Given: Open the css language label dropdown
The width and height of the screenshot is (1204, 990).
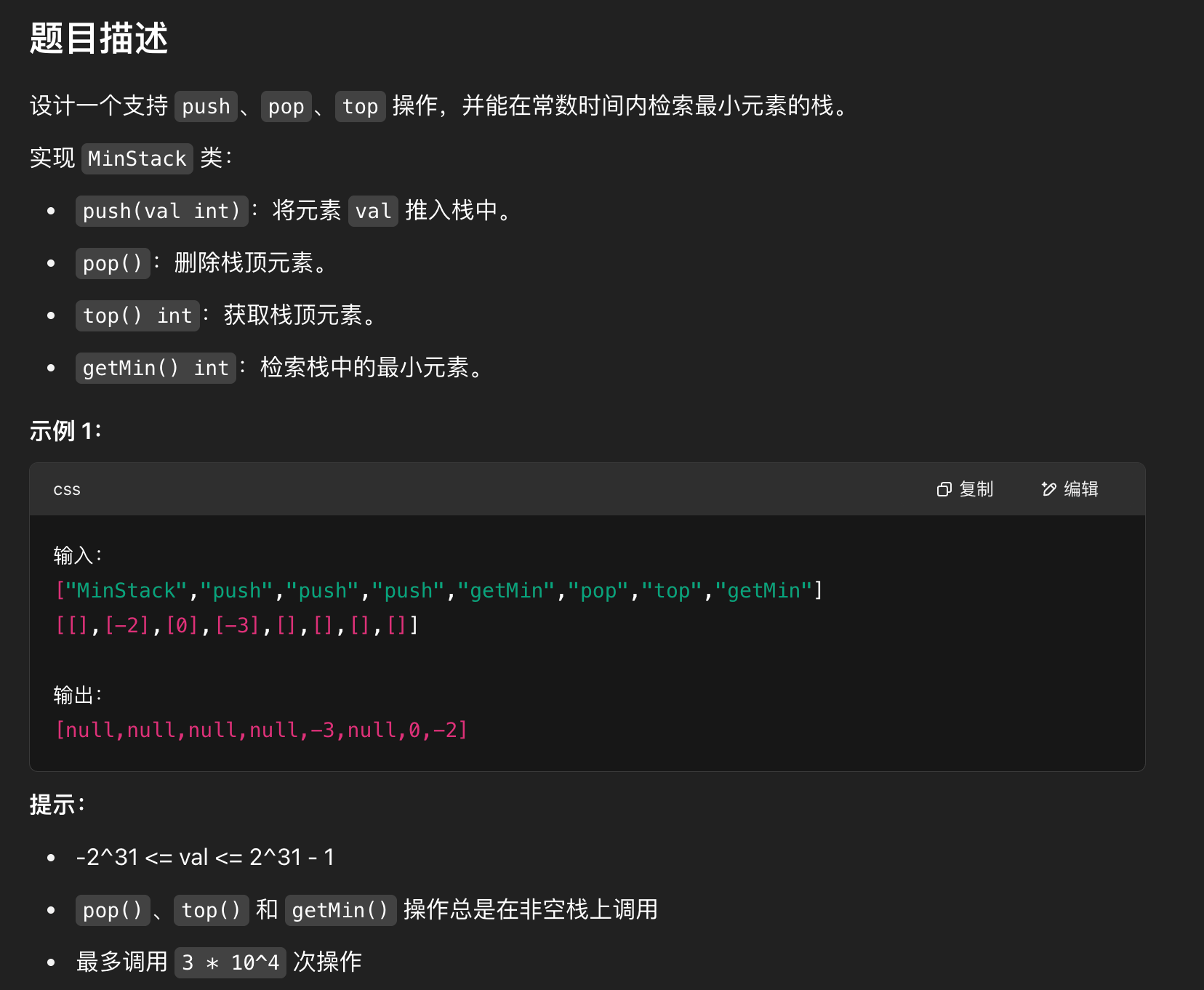Looking at the screenshot, I should pyautogui.click(x=66, y=489).
